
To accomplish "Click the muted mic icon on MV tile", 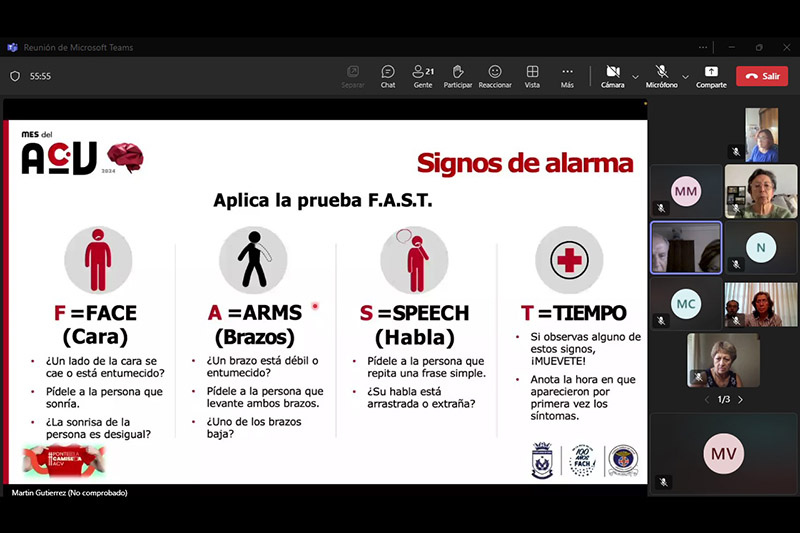I will pyautogui.click(x=663, y=481).
